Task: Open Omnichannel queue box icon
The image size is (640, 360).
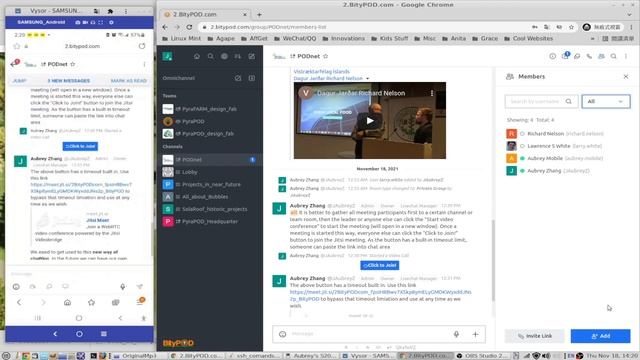Action: click(x=251, y=78)
